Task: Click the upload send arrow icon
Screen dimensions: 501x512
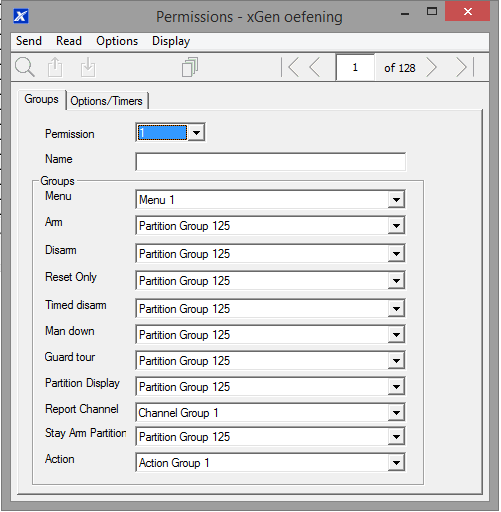Action: click(x=55, y=68)
